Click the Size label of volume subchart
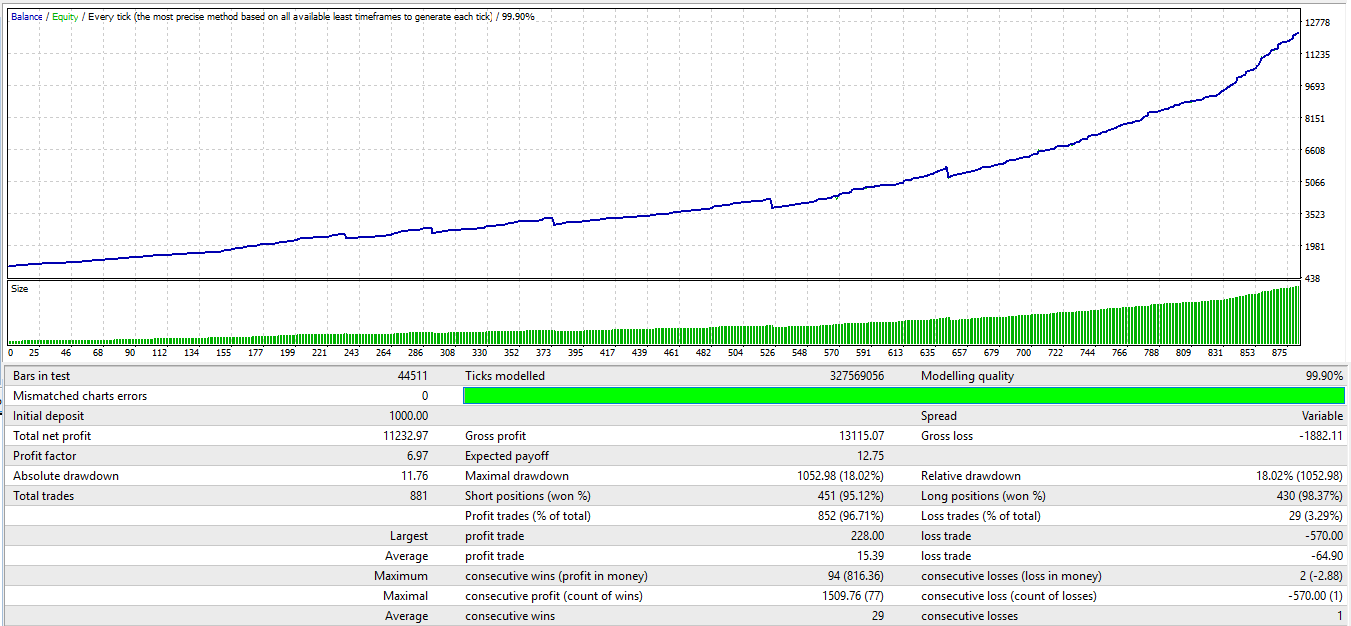The height and width of the screenshot is (626, 1351). click(x=20, y=289)
